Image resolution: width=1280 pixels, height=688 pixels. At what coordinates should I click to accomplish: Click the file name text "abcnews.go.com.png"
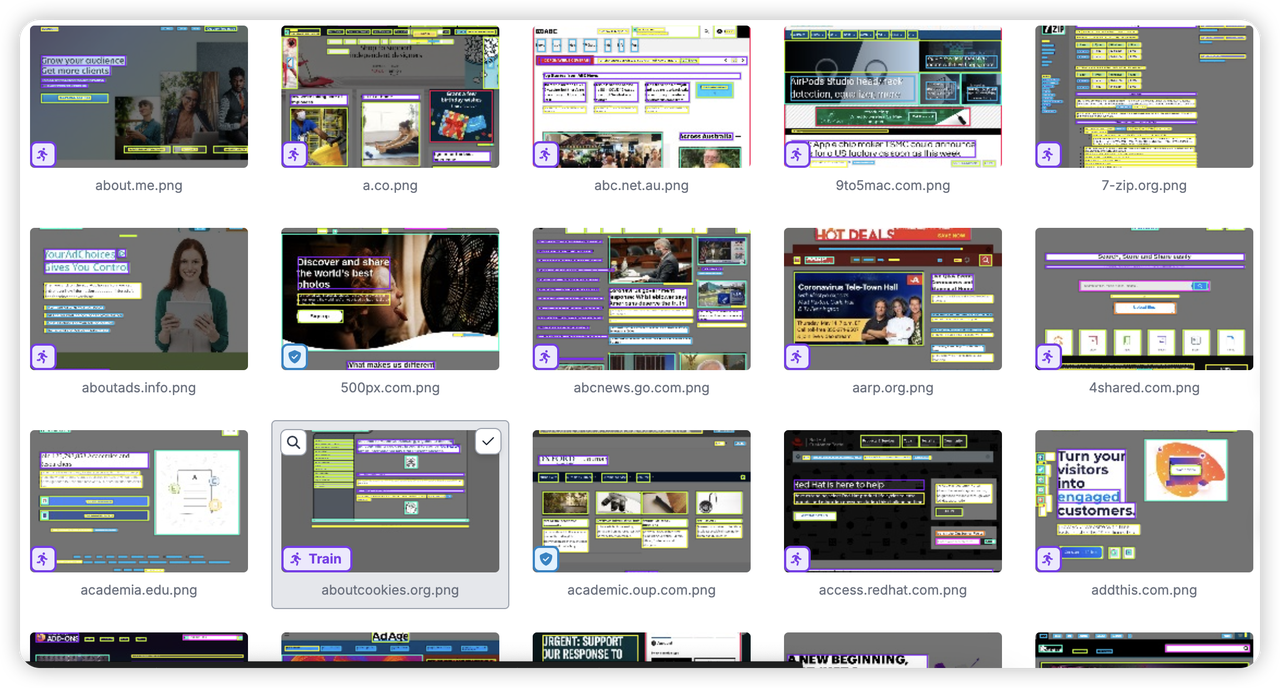(x=642, y=388)
